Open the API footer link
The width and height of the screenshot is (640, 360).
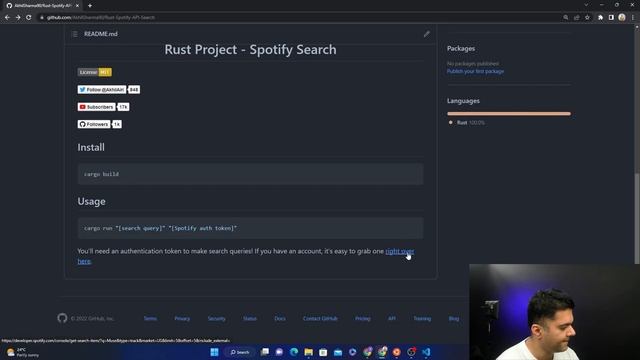point(391,318)
